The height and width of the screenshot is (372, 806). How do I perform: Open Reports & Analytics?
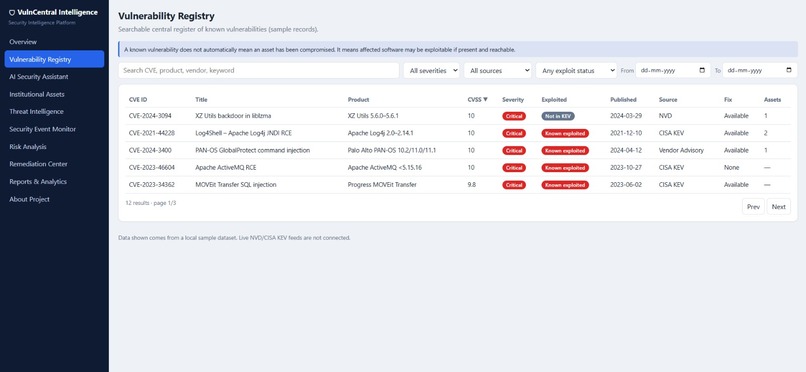coord(54,181)
